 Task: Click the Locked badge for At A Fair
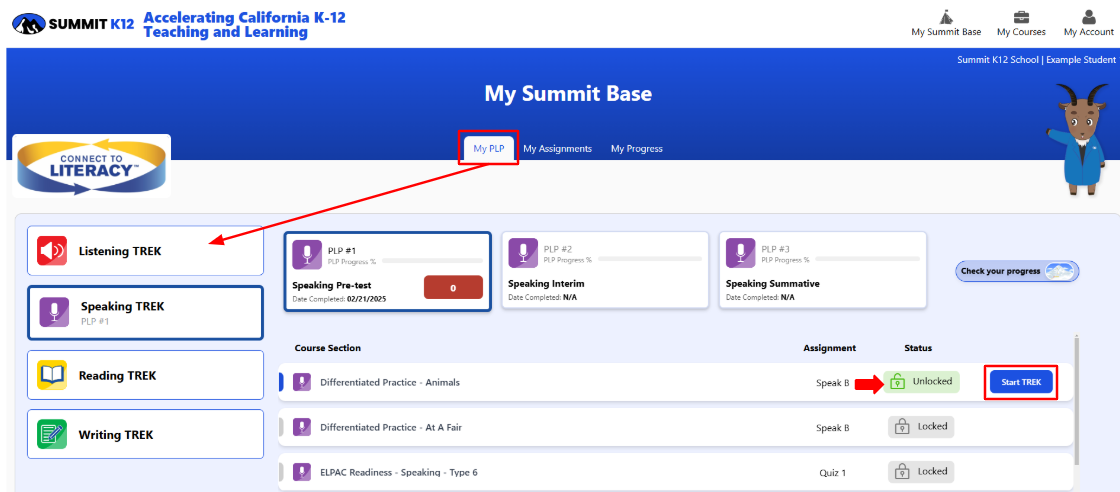[x=921, y=426]
